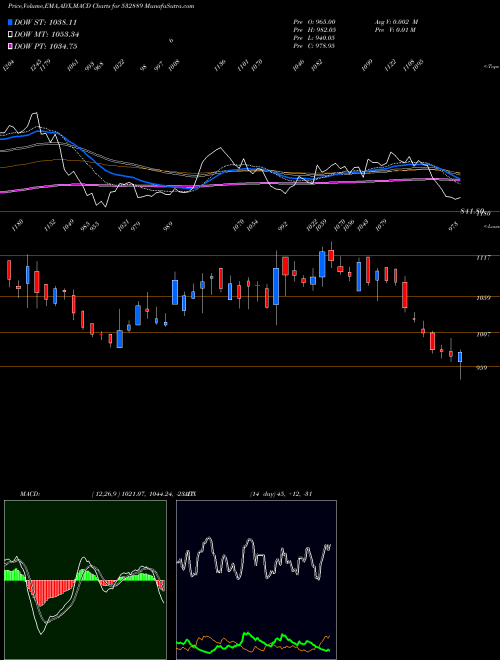Select the 'DOW PT: 1034.75' label
The width and height of the screenshot is (500, 660).
coord(45,46)
